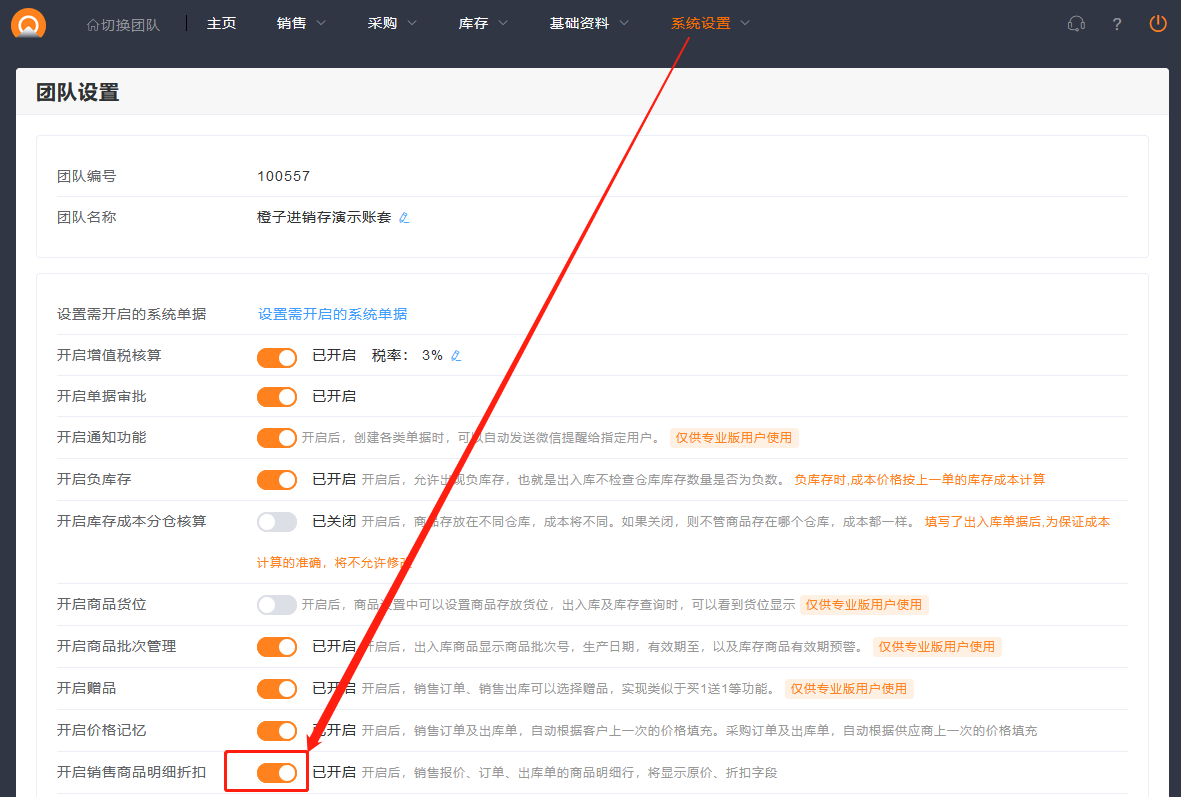The image size is (1181, 797).
Task: Disable 开启销售商品明细折扣 switch
Action: tap(277, 773)
